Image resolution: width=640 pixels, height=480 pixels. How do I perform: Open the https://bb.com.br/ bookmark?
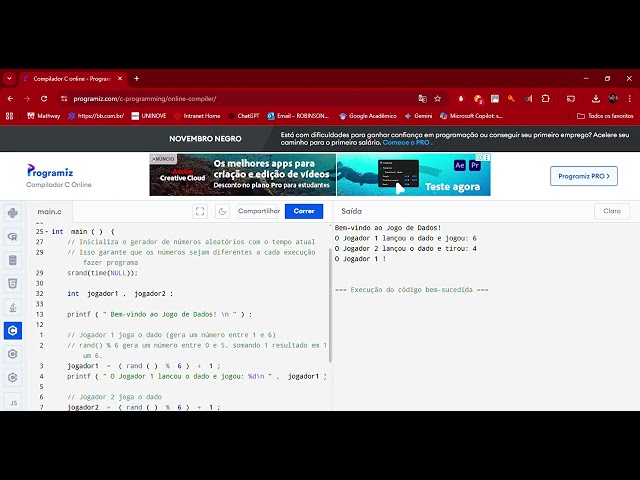coord(96,116)
